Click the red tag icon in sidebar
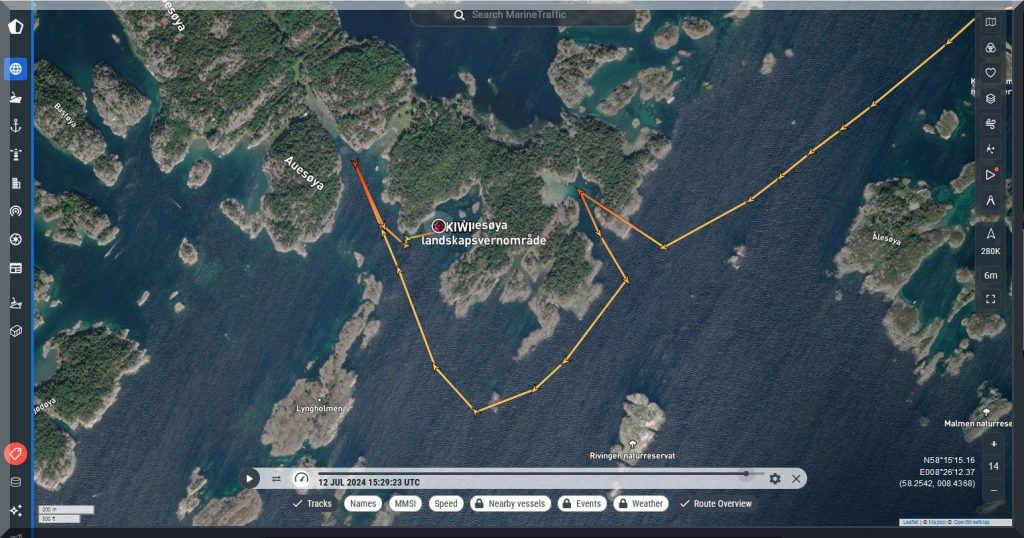This screenshot has height=538, width=1024. (16, 454)
